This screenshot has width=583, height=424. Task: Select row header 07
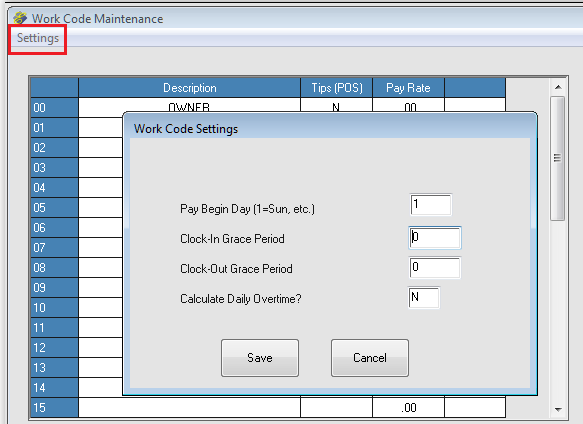(54, 248)
